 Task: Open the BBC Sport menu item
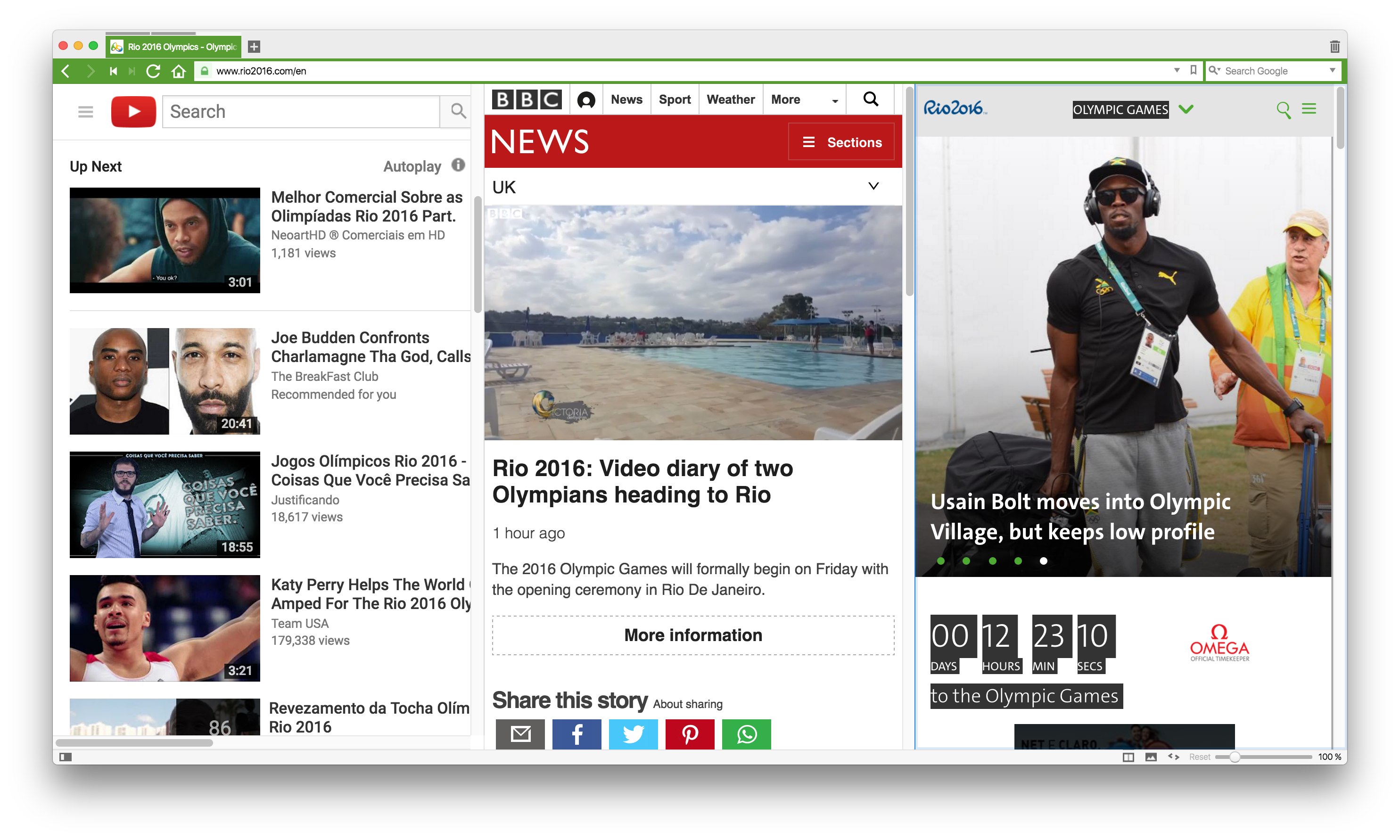(x=675, y=99)
